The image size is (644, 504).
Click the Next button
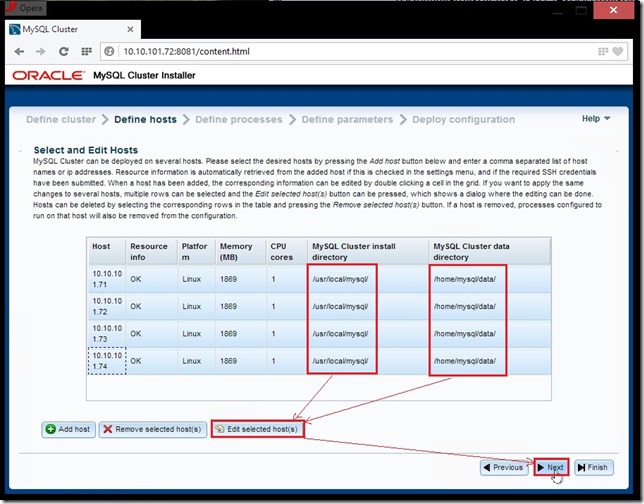[x=551, y=467]
